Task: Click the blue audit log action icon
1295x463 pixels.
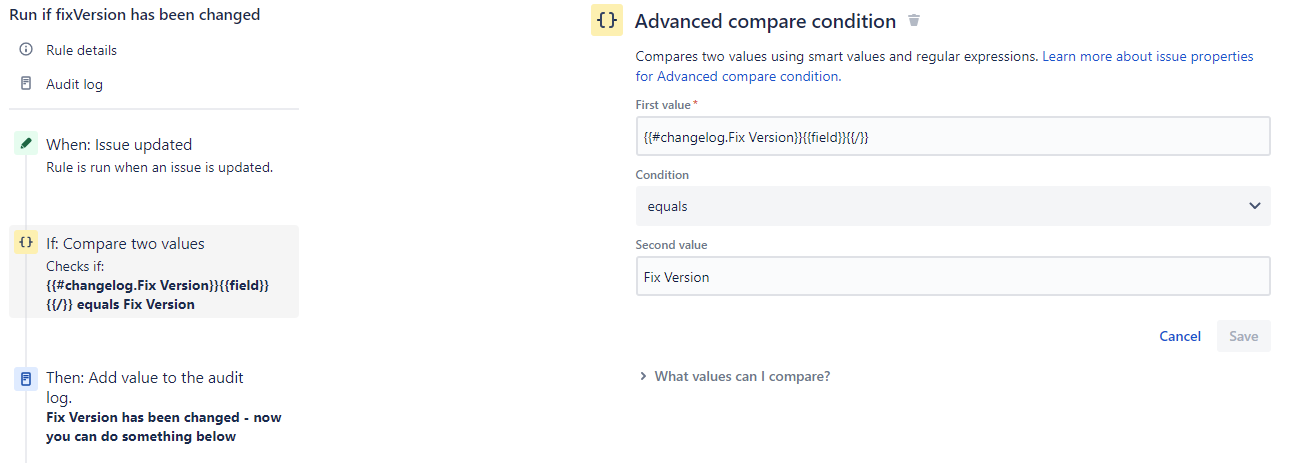Action: pyautogui.click(x=26, y=379)
